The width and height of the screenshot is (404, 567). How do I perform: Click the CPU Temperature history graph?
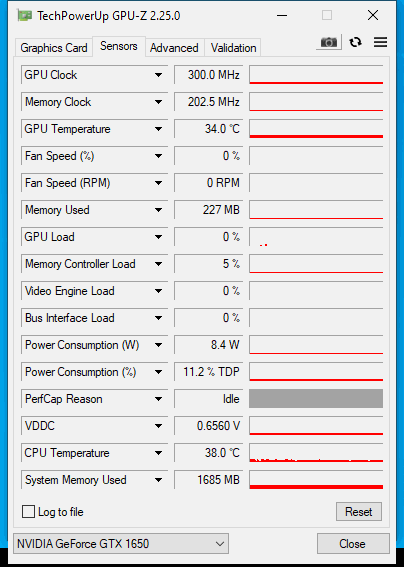point(316,453)
